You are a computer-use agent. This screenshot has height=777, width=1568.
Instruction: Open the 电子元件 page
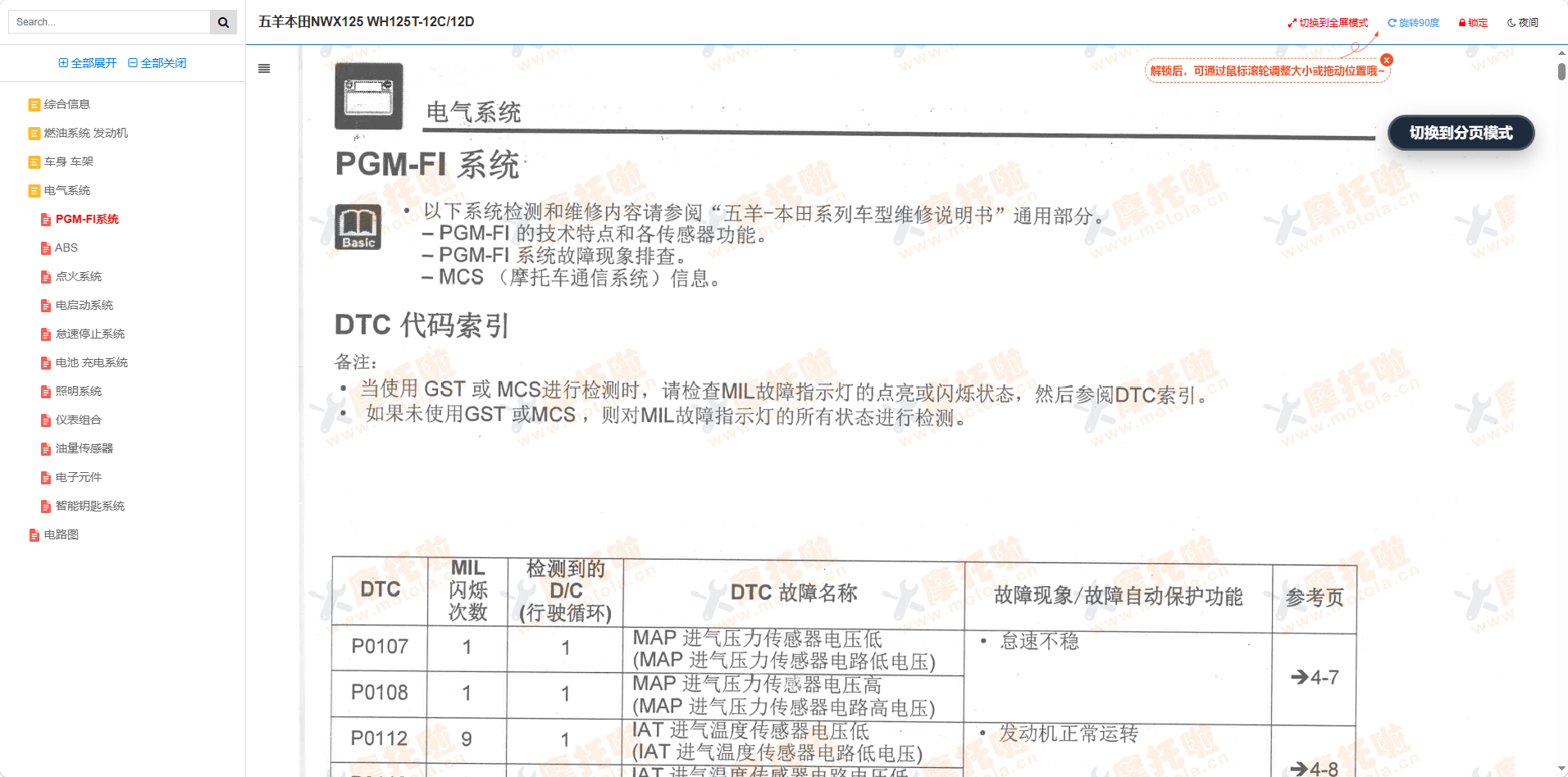(x=79, y=477)
